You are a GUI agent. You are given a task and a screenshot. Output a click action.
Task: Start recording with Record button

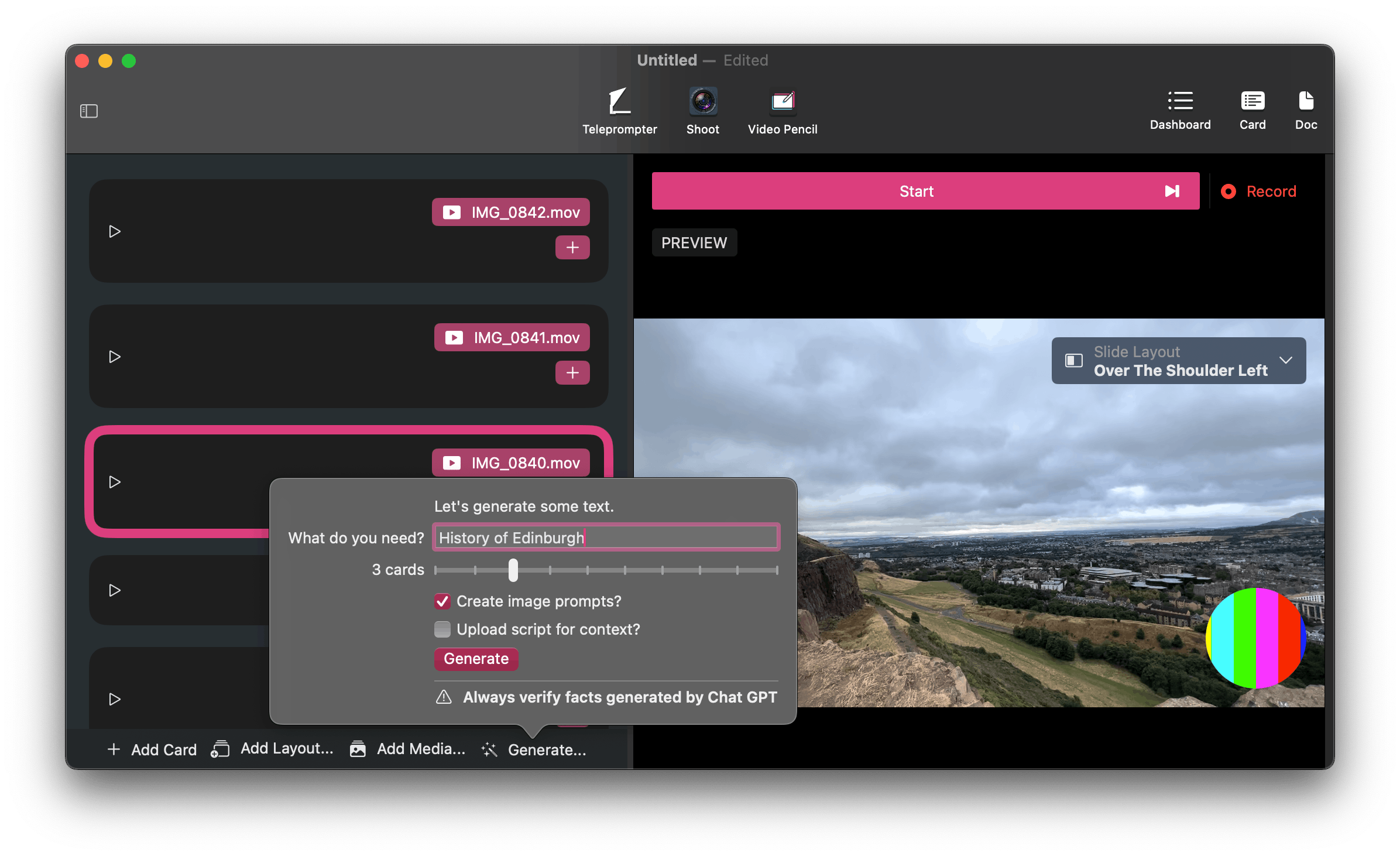click(1258, 191)
